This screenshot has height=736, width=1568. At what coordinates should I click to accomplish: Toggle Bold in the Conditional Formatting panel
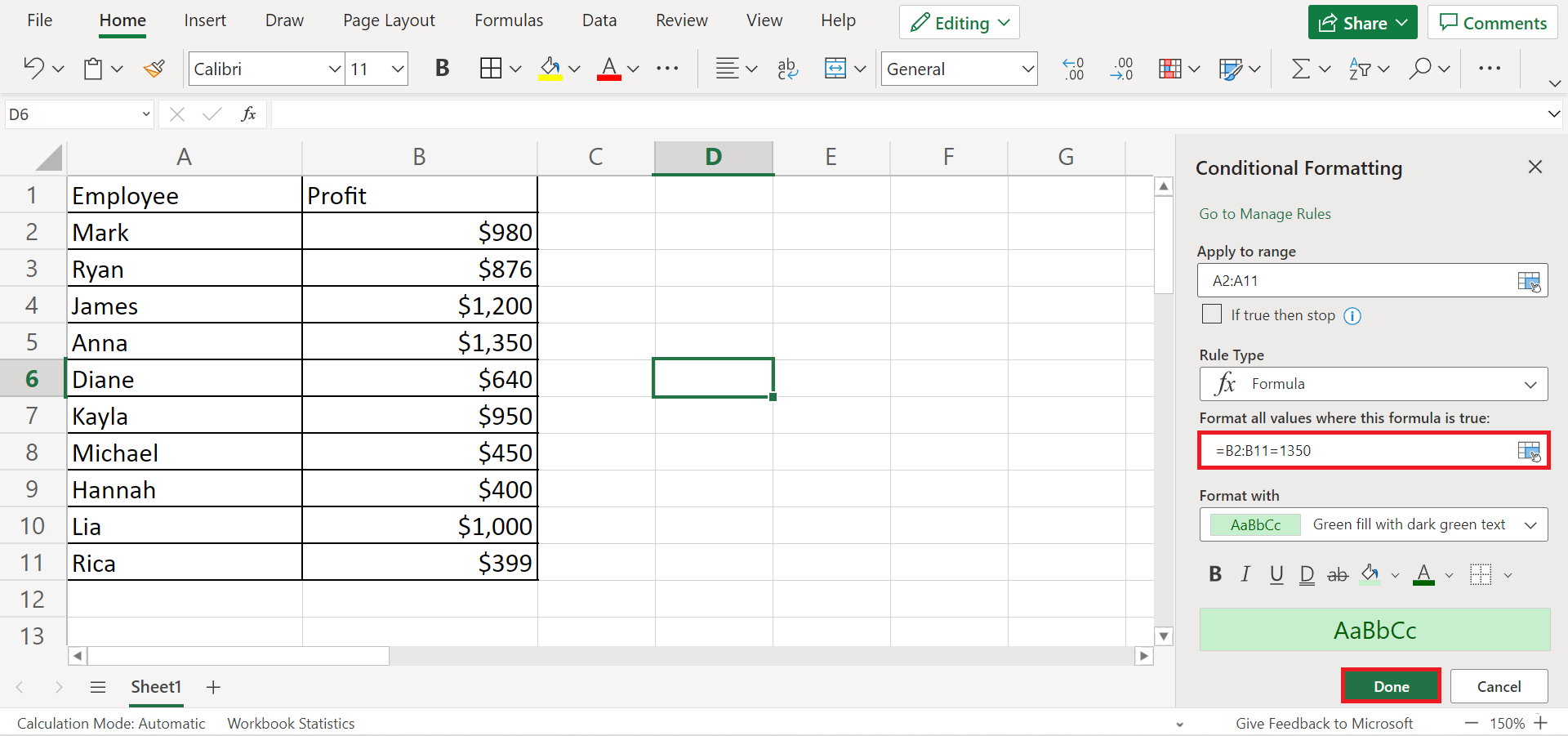1215,574
